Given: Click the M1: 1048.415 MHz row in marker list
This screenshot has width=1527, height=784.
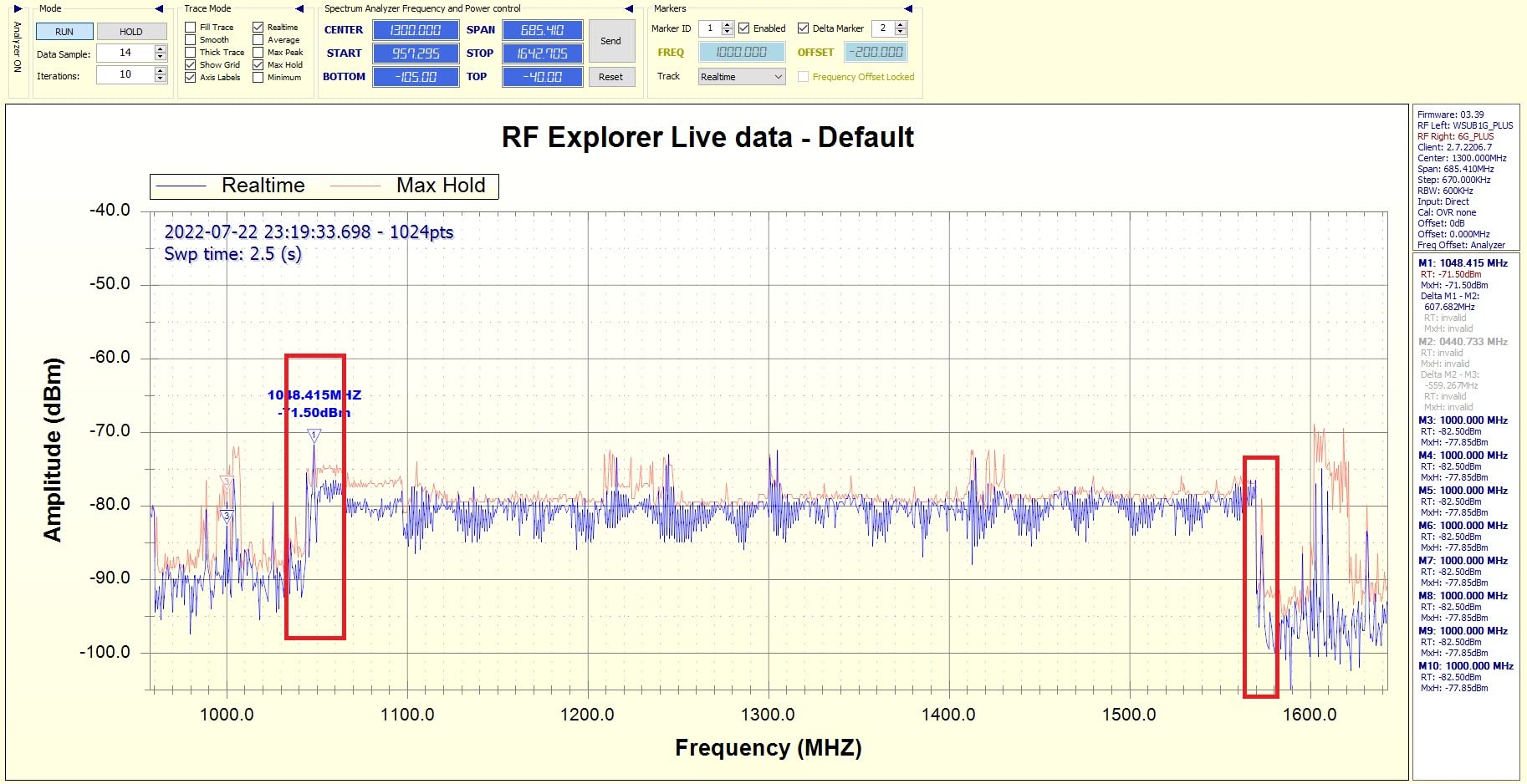Looking at the screenshot, I should pyautogui.click(x=1463, y=263).
